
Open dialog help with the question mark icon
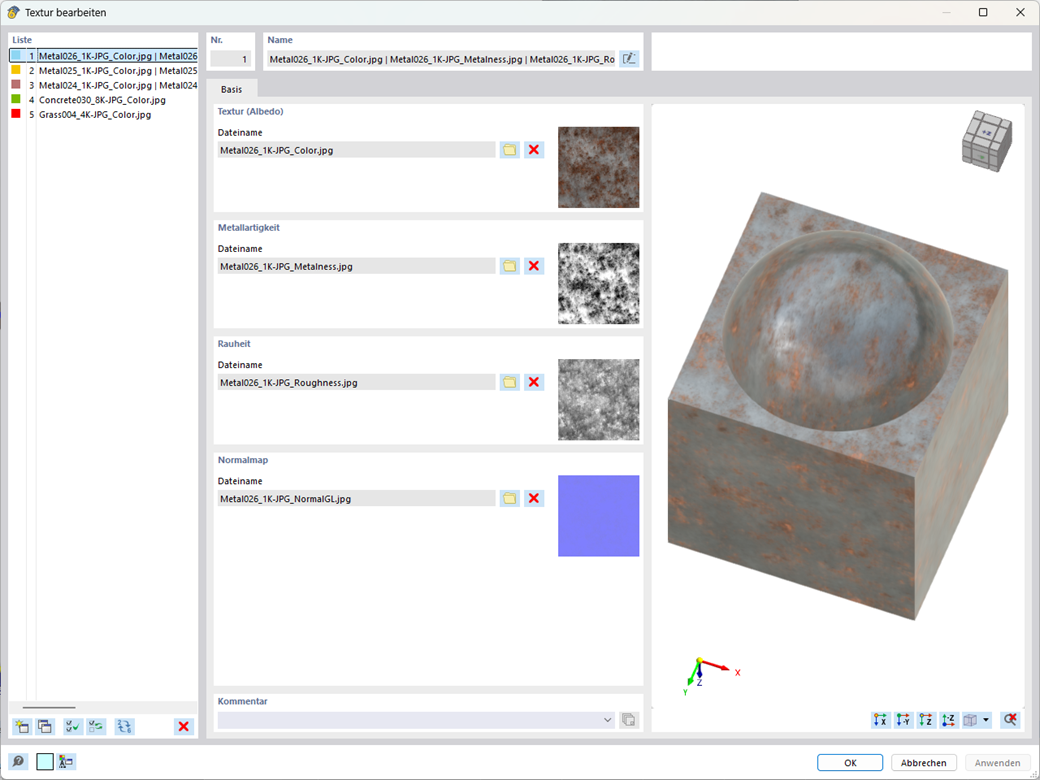click(18, 761)
